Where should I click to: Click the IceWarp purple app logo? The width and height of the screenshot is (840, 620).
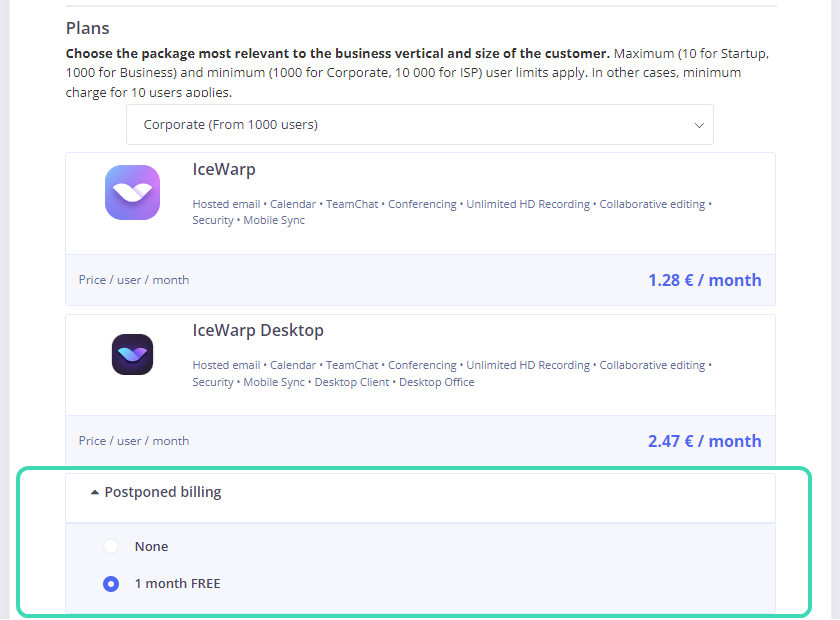[132, 192]
